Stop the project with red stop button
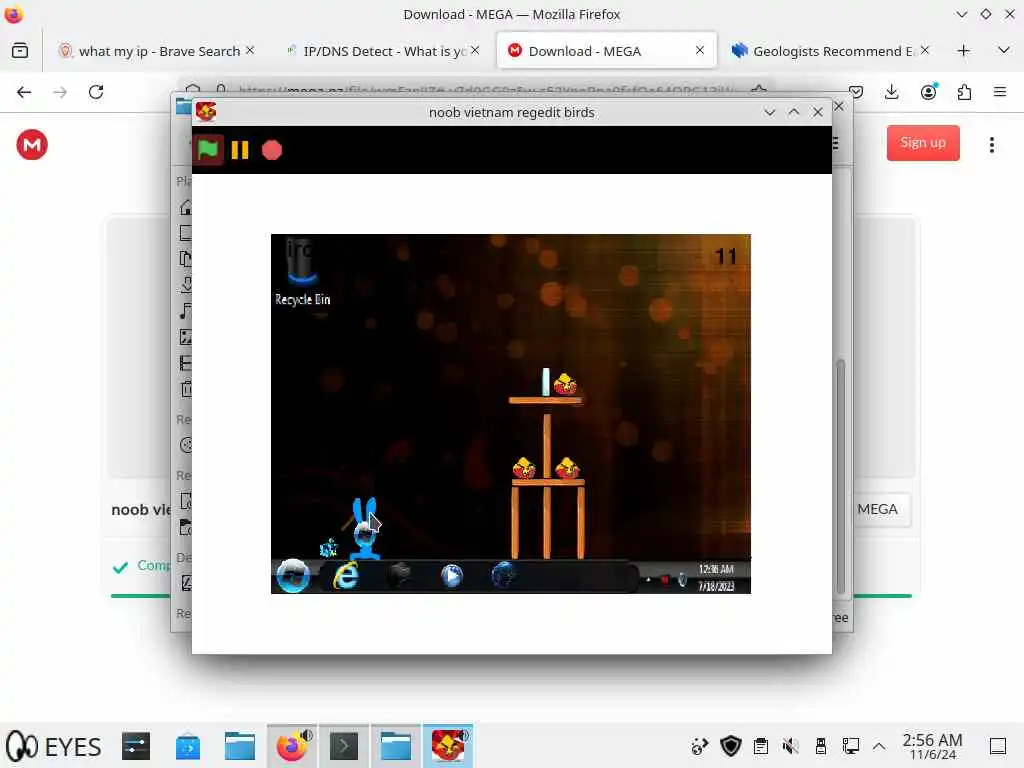Image resolution: width=1024 pixels, height=768 pixels. click(x=272, y=150)
